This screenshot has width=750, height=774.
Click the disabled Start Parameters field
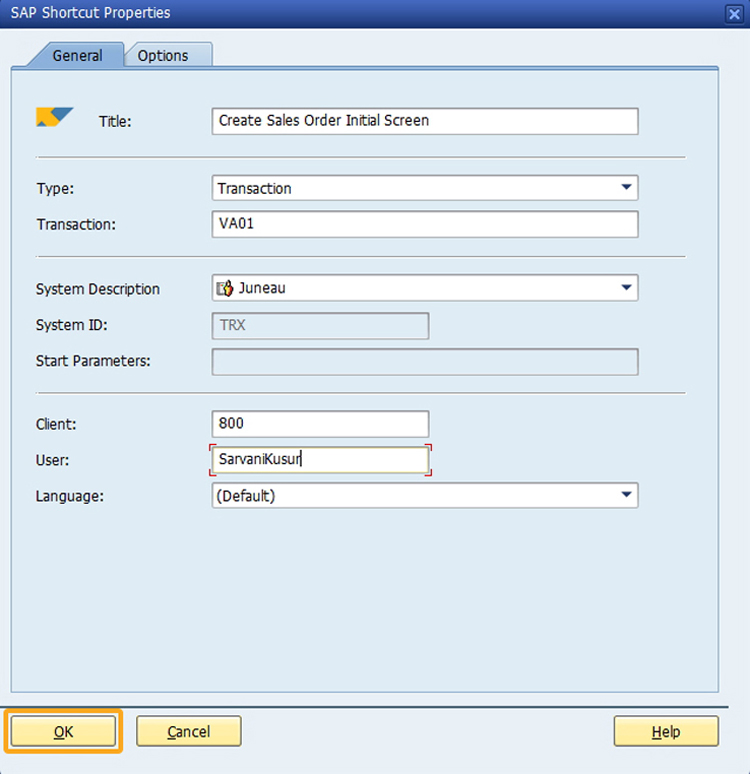click(x=425, y=361)
